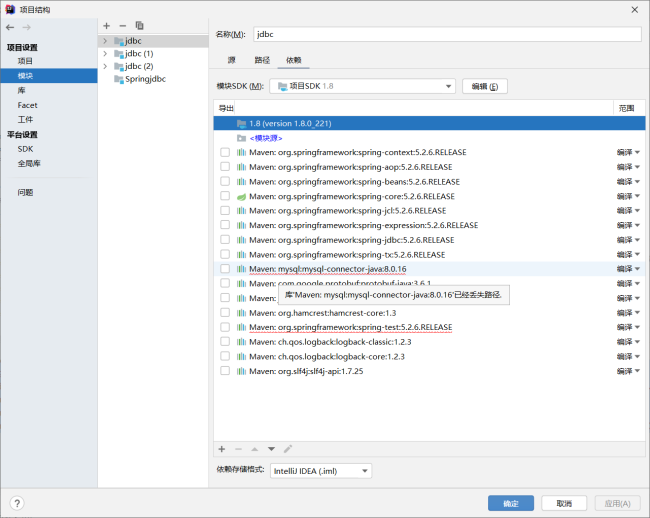Switch to the 依赖 (Dependencies) tab
Image resolution: width=650 pixels, height=518 pixels.
point(293,61)
